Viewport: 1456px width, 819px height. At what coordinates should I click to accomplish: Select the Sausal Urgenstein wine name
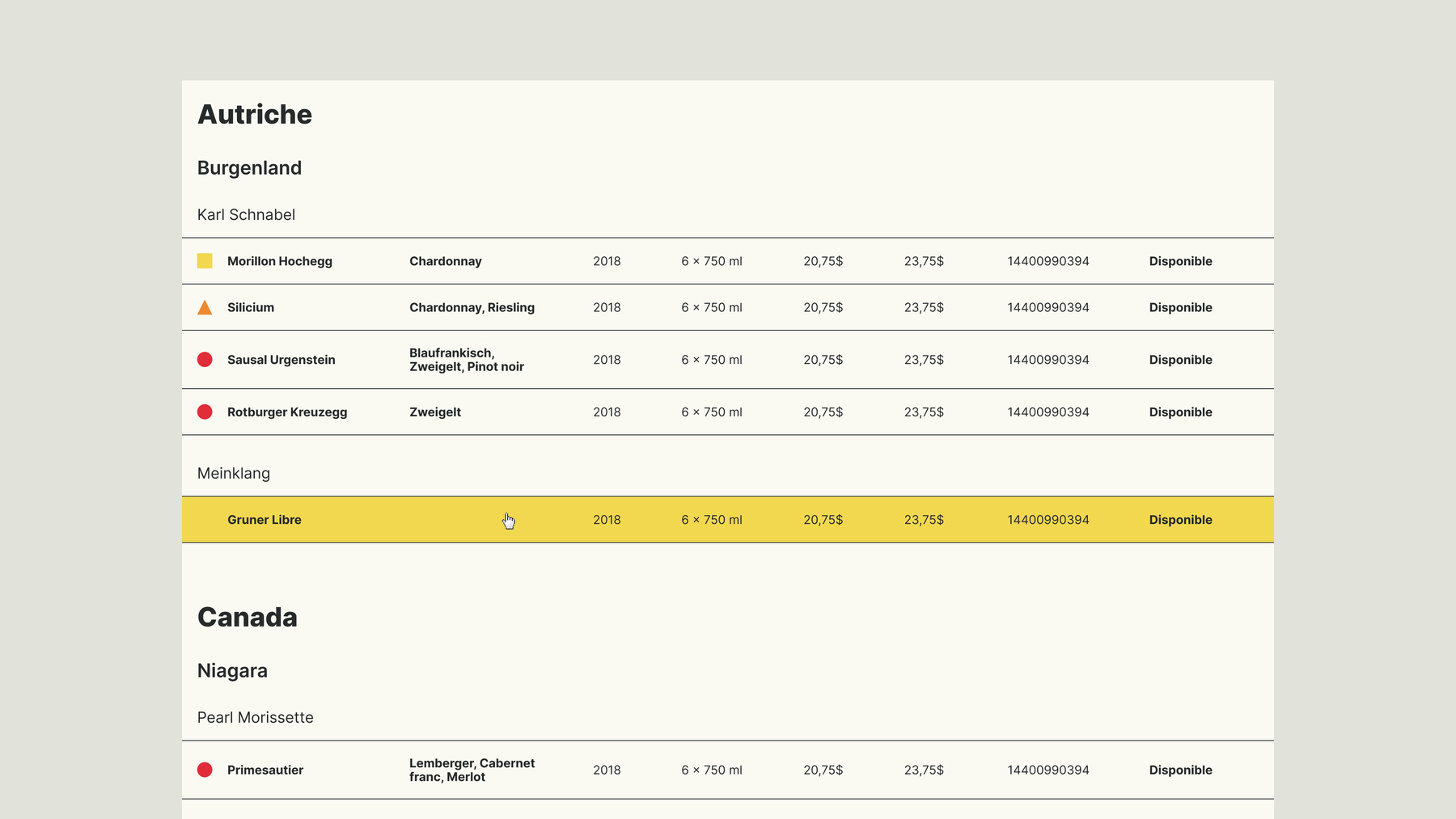click(x=281, y=360)
